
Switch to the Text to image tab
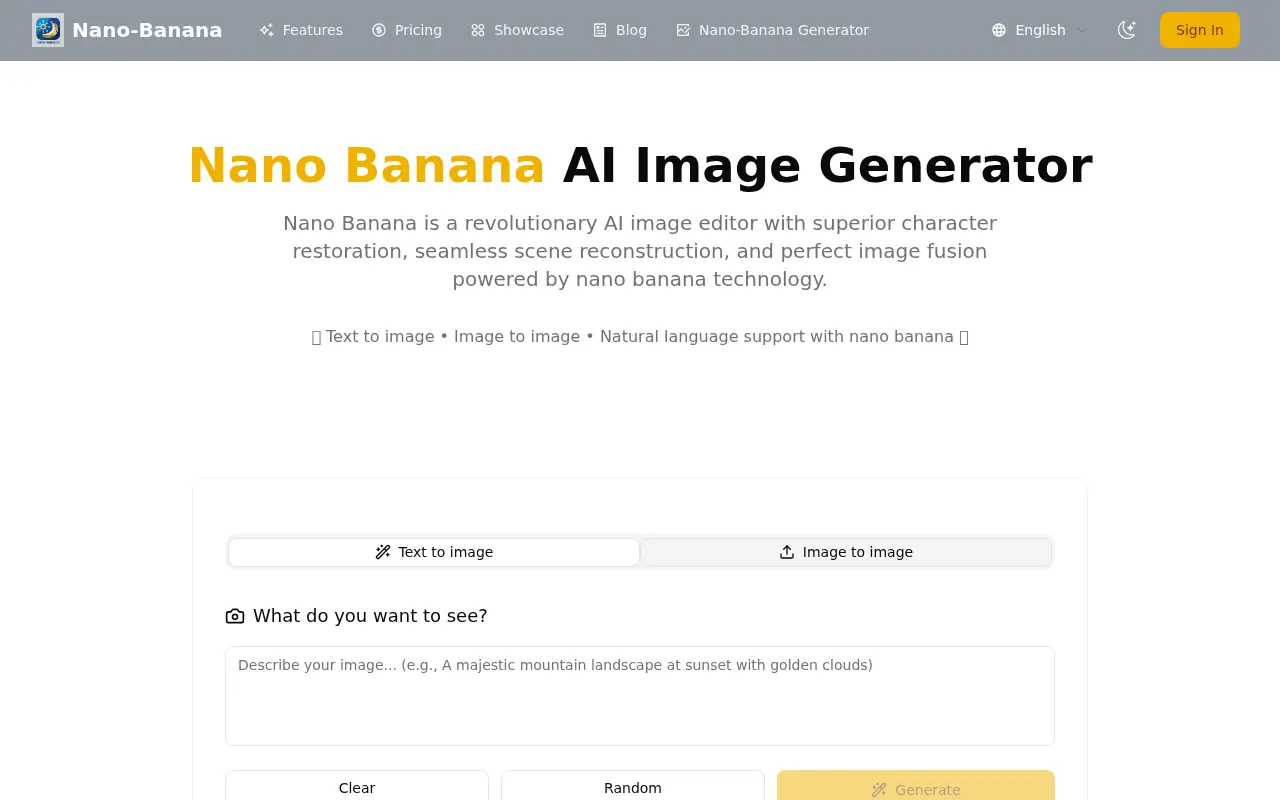coord(434,552)
